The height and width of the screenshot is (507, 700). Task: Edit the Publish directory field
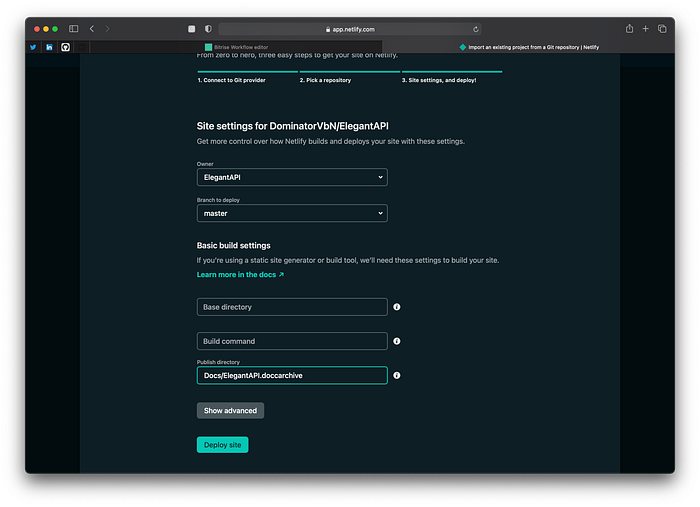click(x=292, y=375)
